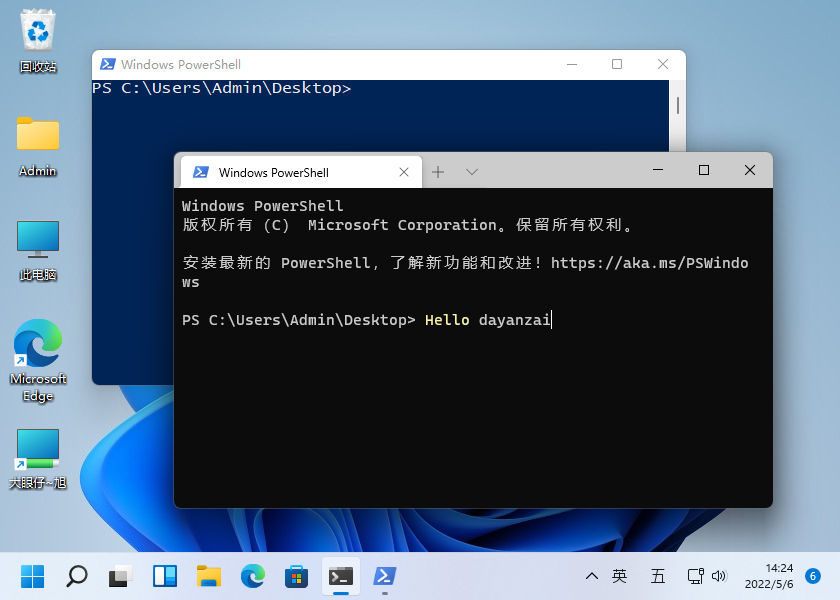840x600 pixels.
Task: Open network settings from the tray
Action: (693, 576)
